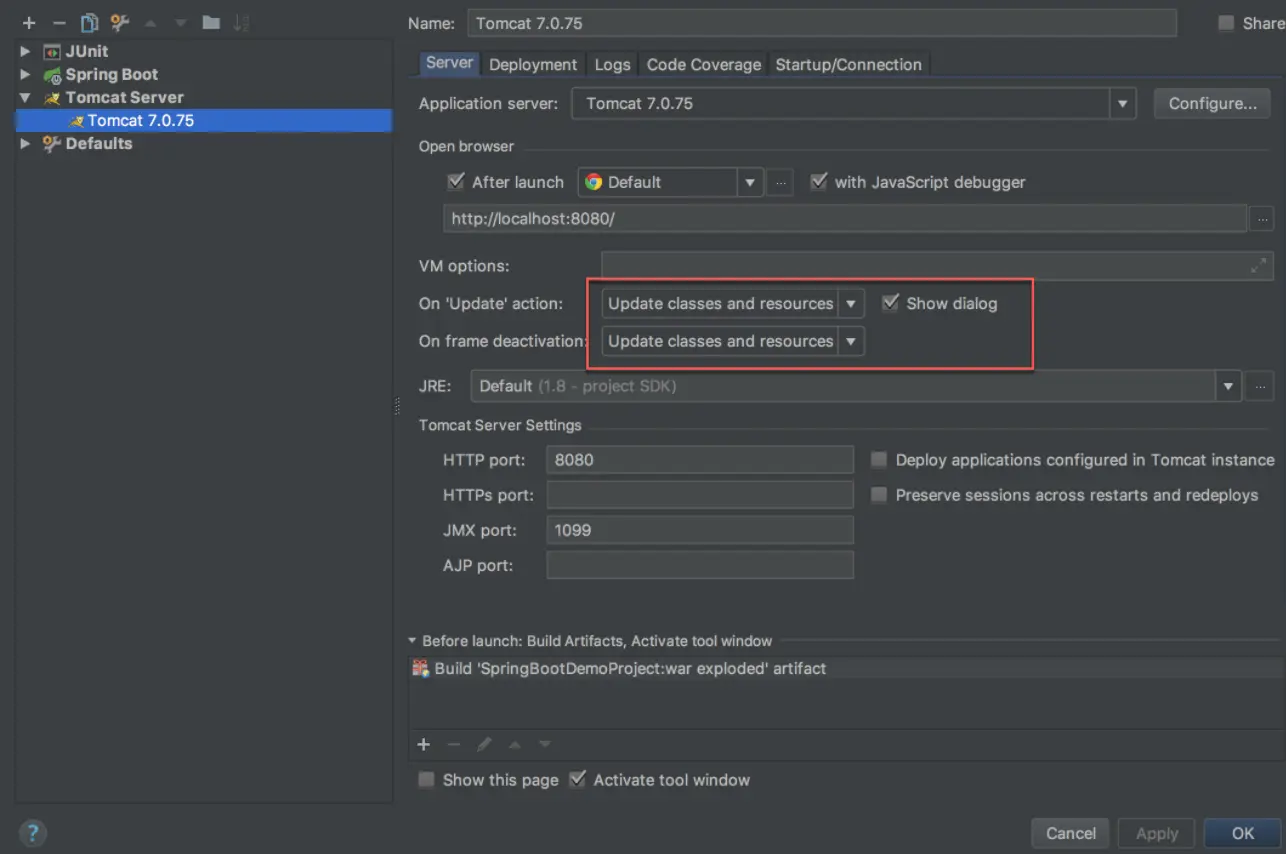Add a Before launch task
This screenshot has width=1286, height=854.
pyautogui.click(x=424, y=744)
